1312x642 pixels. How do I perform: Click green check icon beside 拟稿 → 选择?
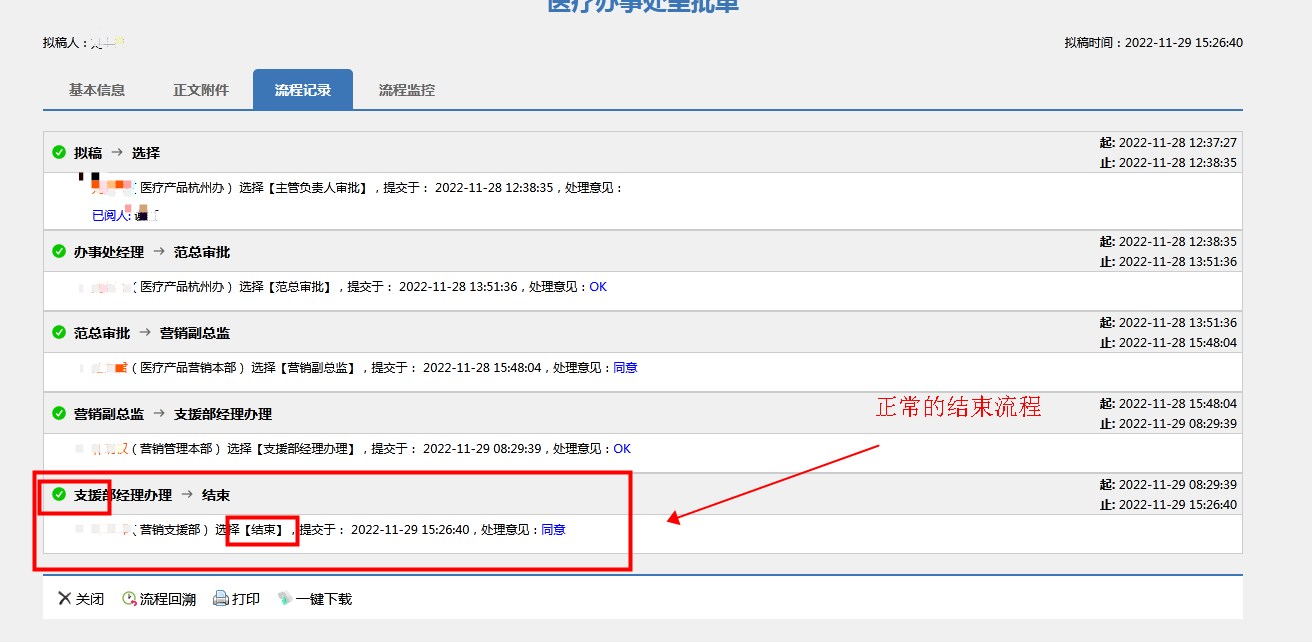click(59, 152)
